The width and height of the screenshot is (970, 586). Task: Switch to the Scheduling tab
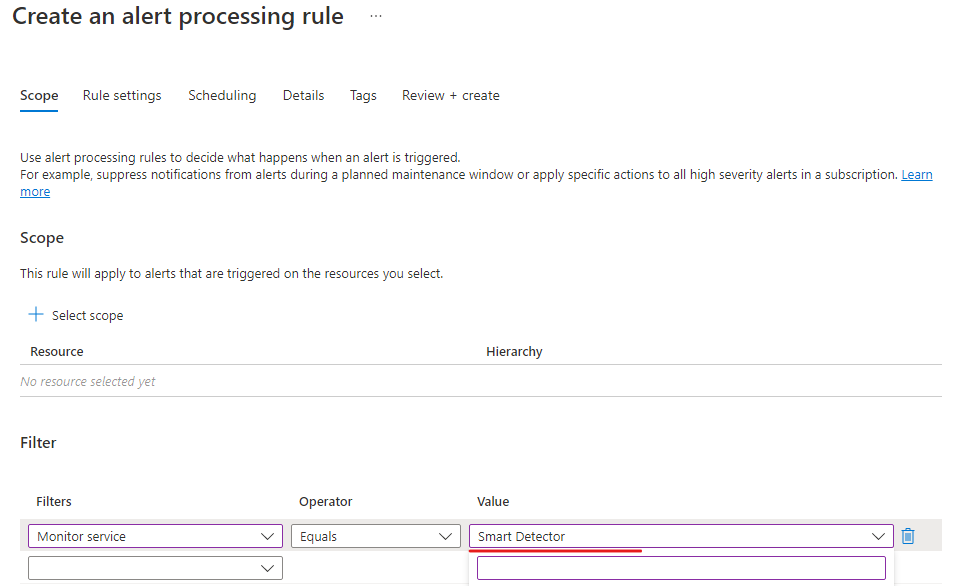(222, 95)
